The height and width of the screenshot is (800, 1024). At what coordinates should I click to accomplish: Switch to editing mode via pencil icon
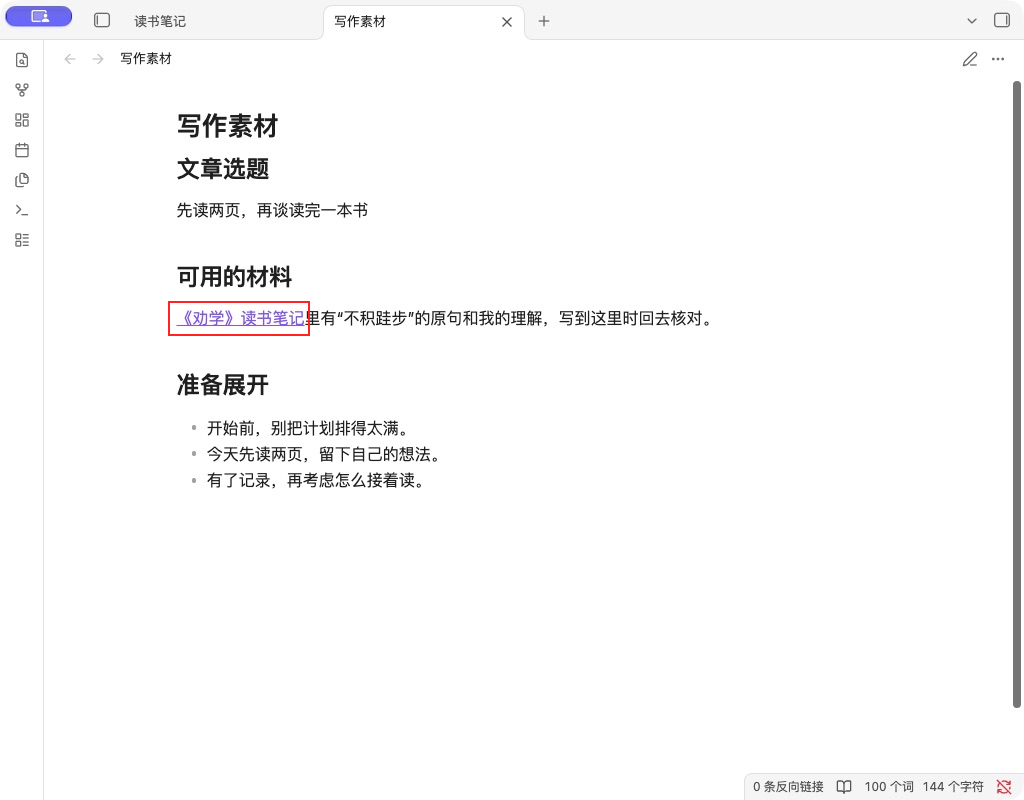coord(970,59)
